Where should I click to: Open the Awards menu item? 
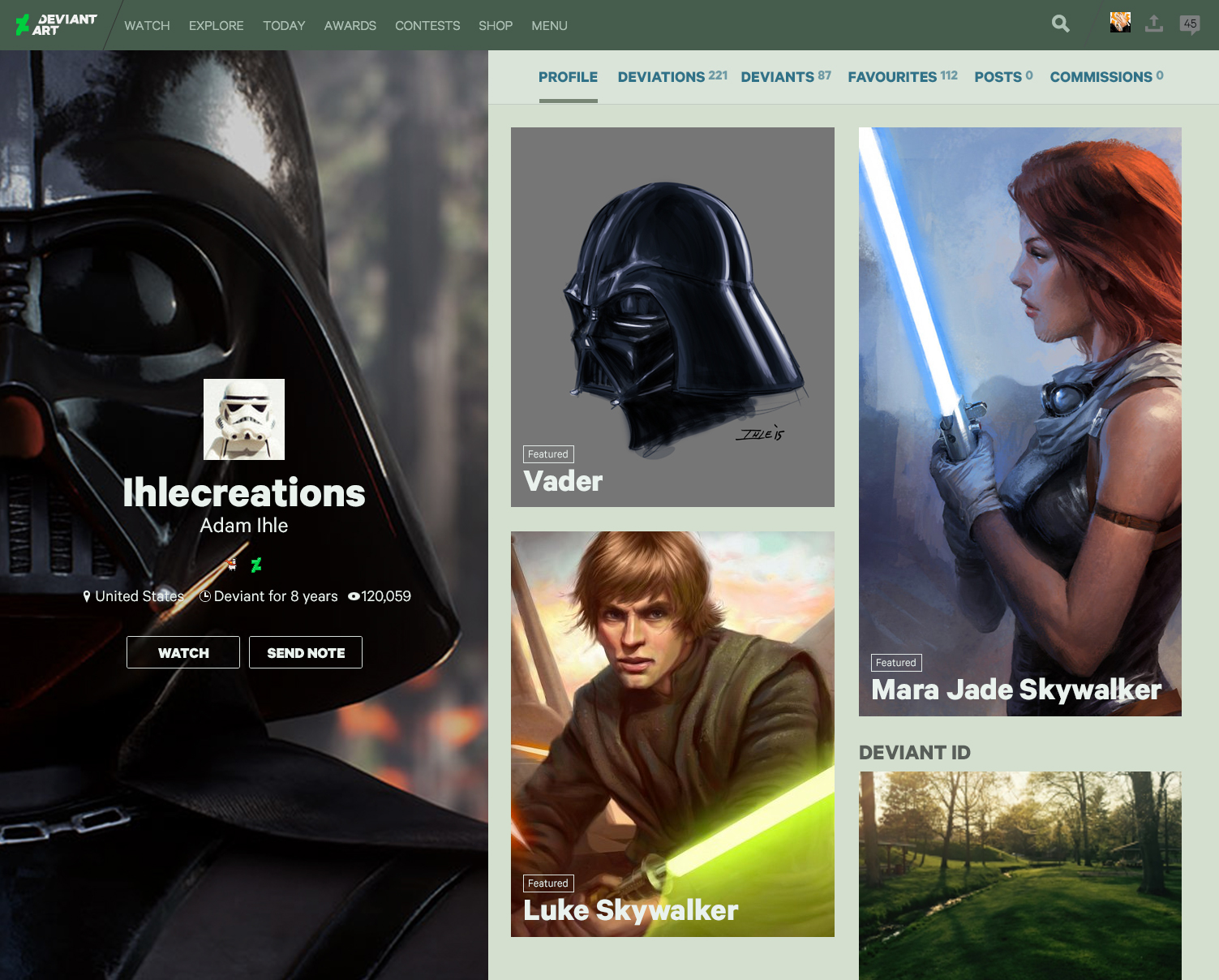point(350,25)
